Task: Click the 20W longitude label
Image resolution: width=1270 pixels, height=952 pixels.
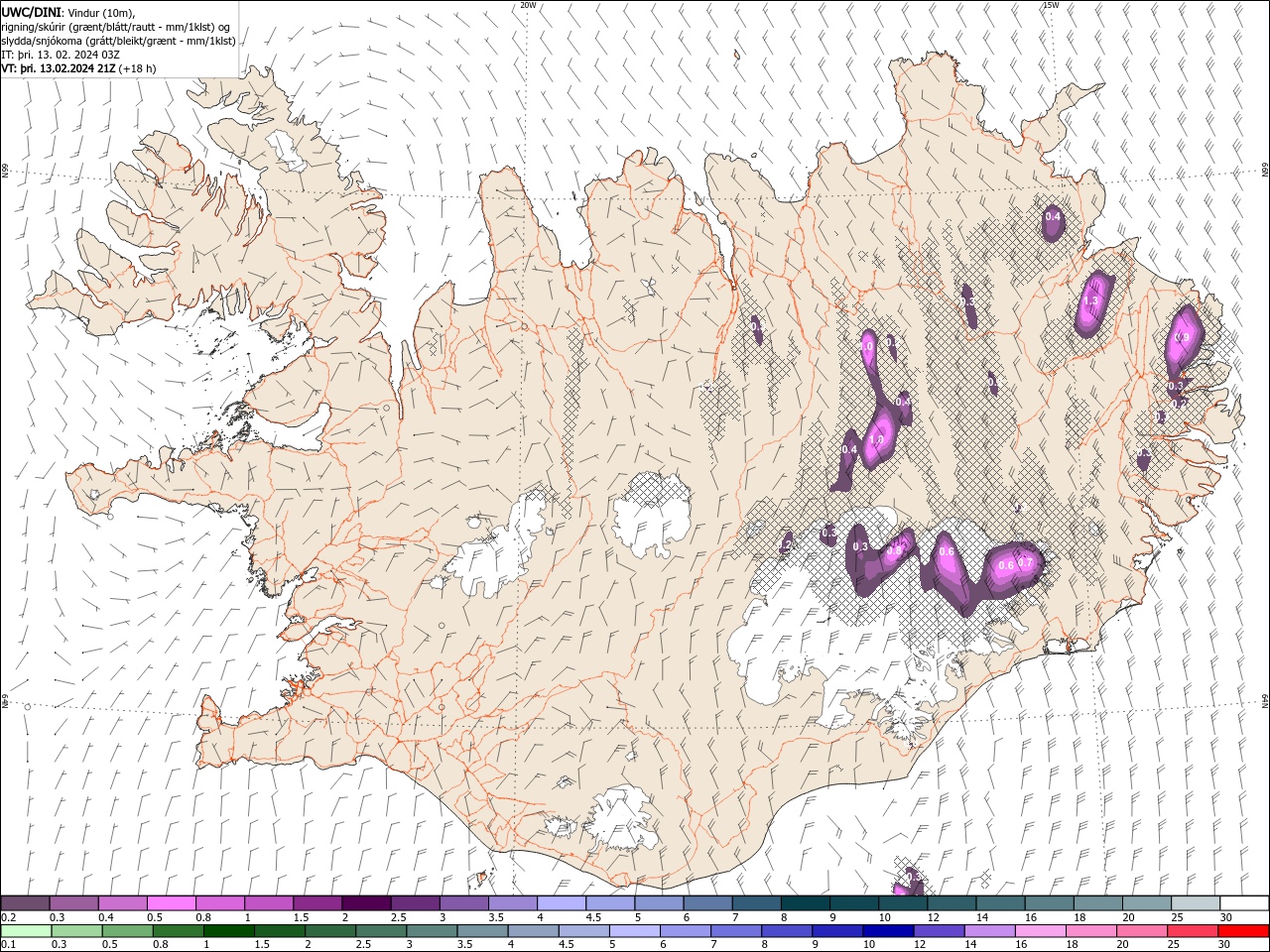Action: [529, 5]
